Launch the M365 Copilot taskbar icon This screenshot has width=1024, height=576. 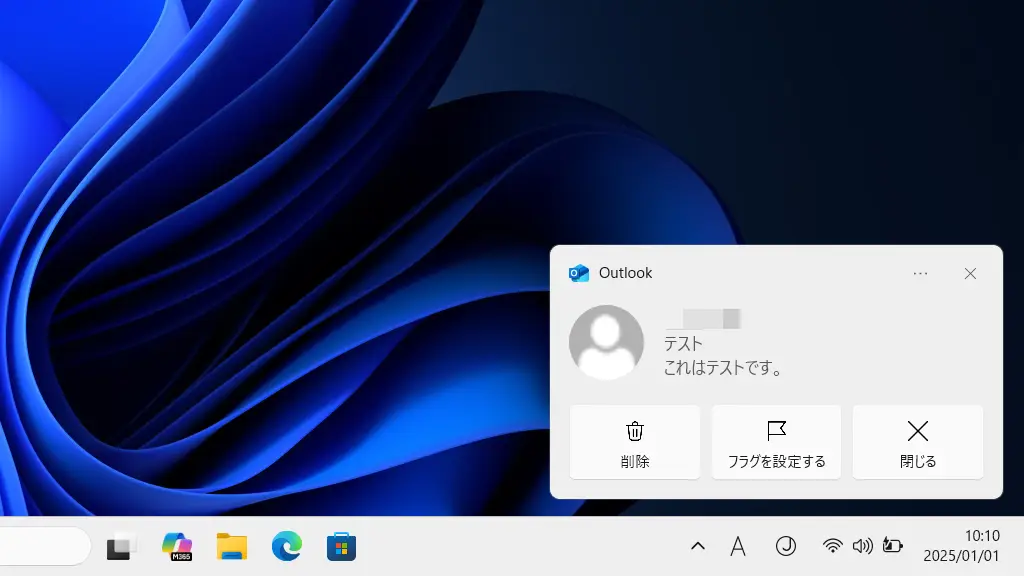(x=178, y=546)
